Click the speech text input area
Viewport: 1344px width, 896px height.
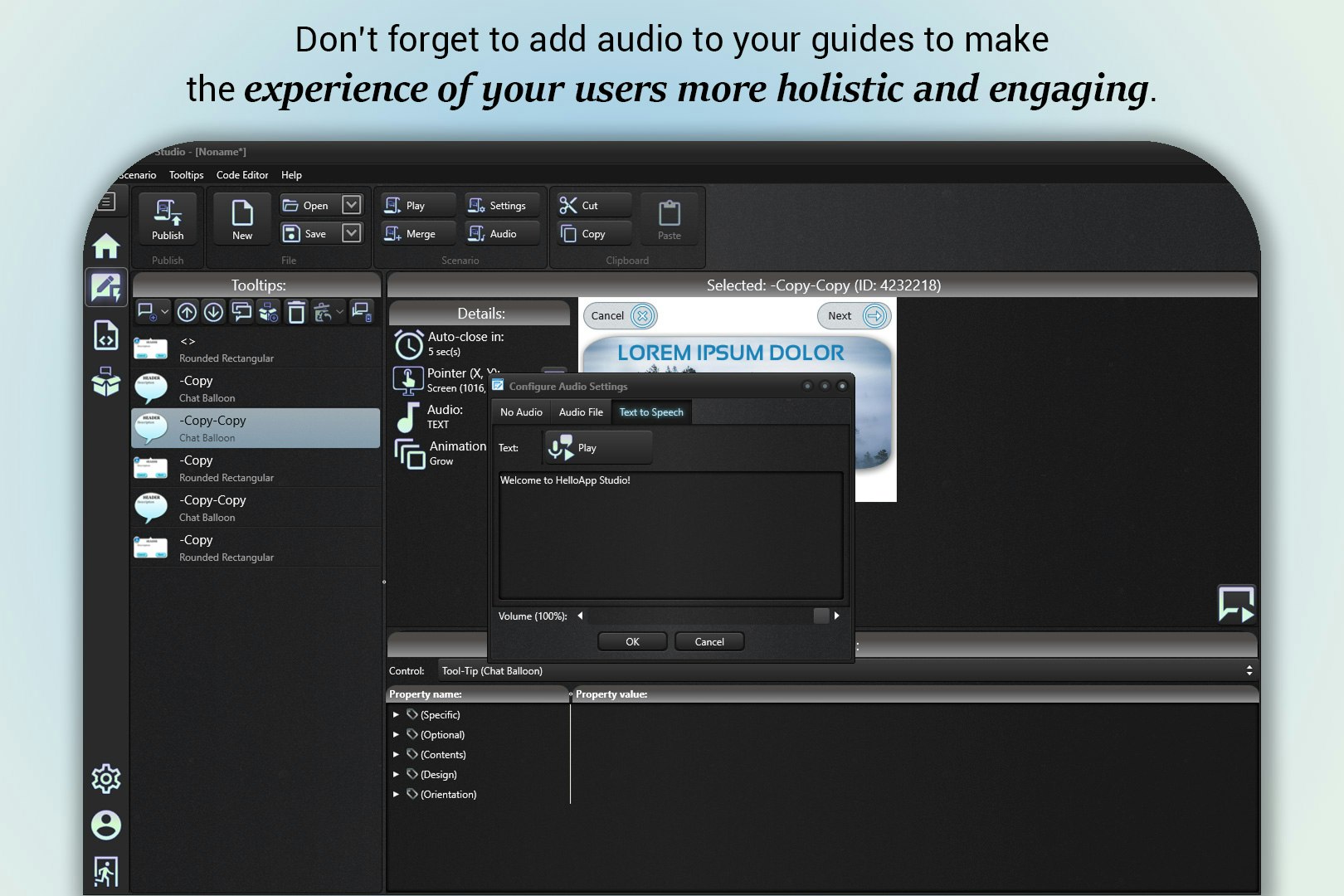pyautogui.click(x=670, y=535)
